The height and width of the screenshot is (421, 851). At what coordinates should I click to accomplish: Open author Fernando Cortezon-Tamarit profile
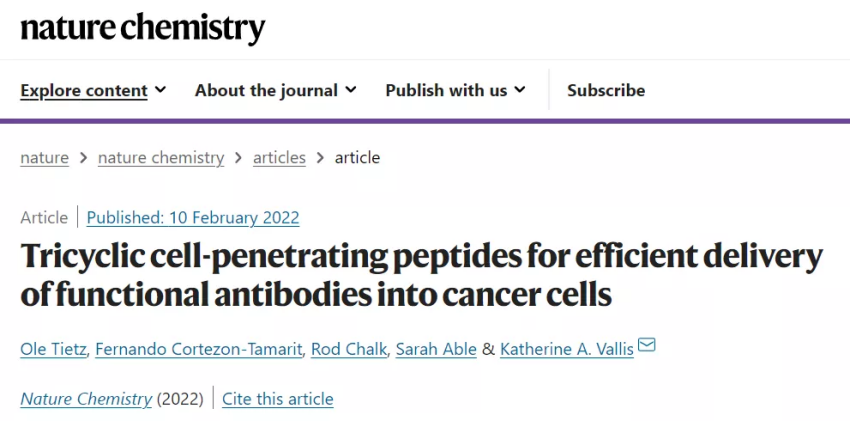click(199, 349)
